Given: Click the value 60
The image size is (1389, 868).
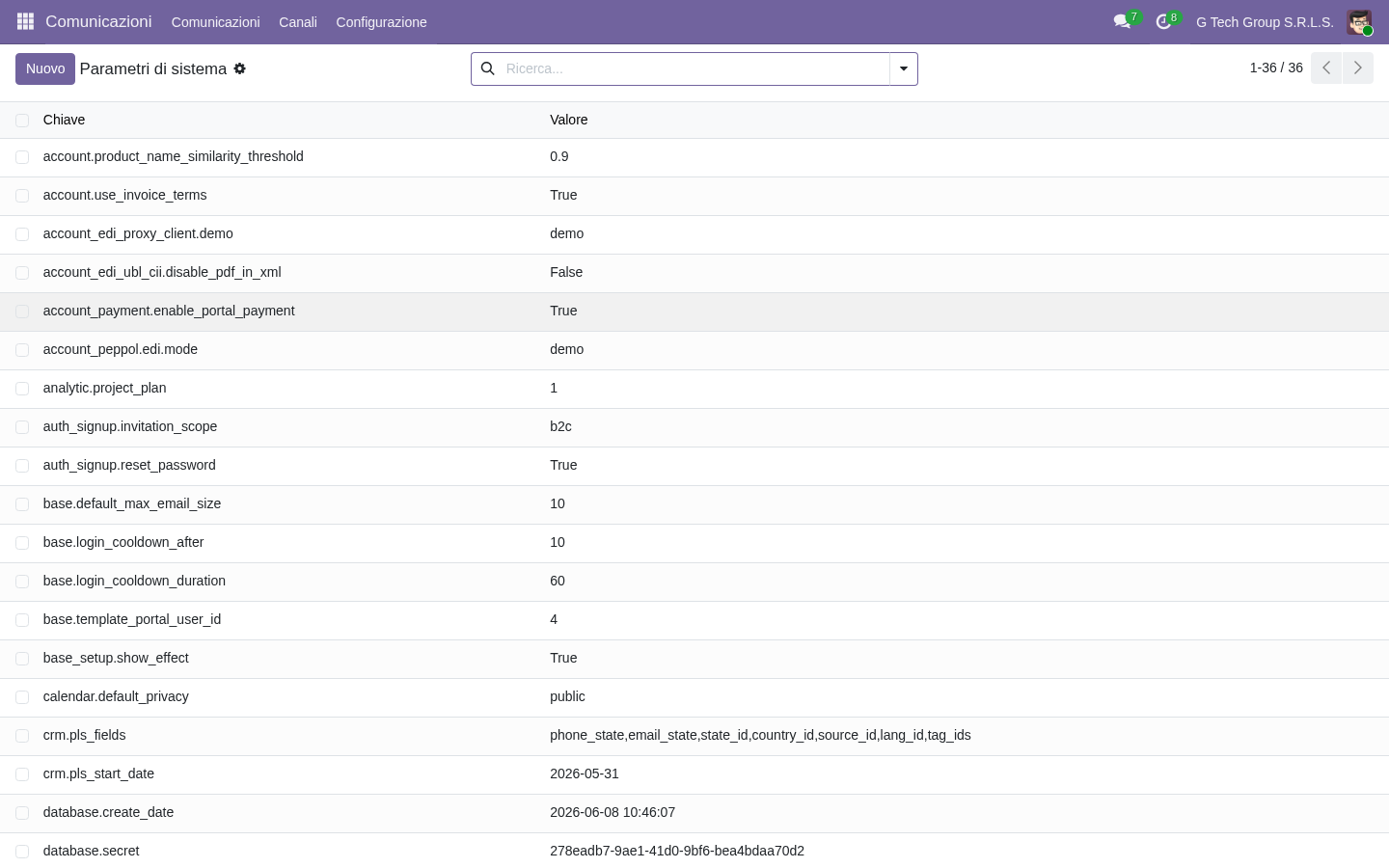Looking at the screenshot, I should coord(558,581).
